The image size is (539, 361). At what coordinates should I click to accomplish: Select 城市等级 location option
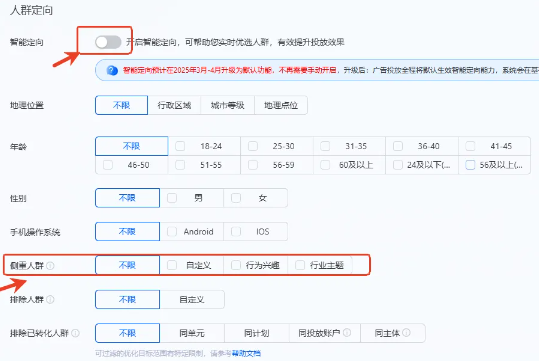(228, 105)
